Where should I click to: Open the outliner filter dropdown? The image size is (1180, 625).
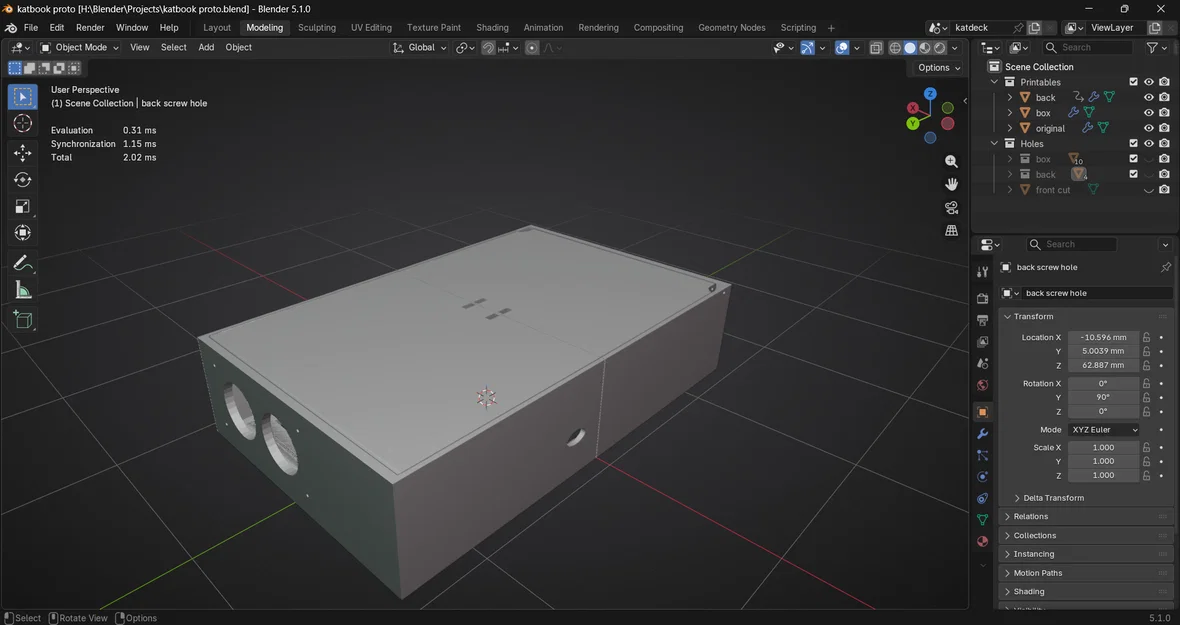[1156, 47]
